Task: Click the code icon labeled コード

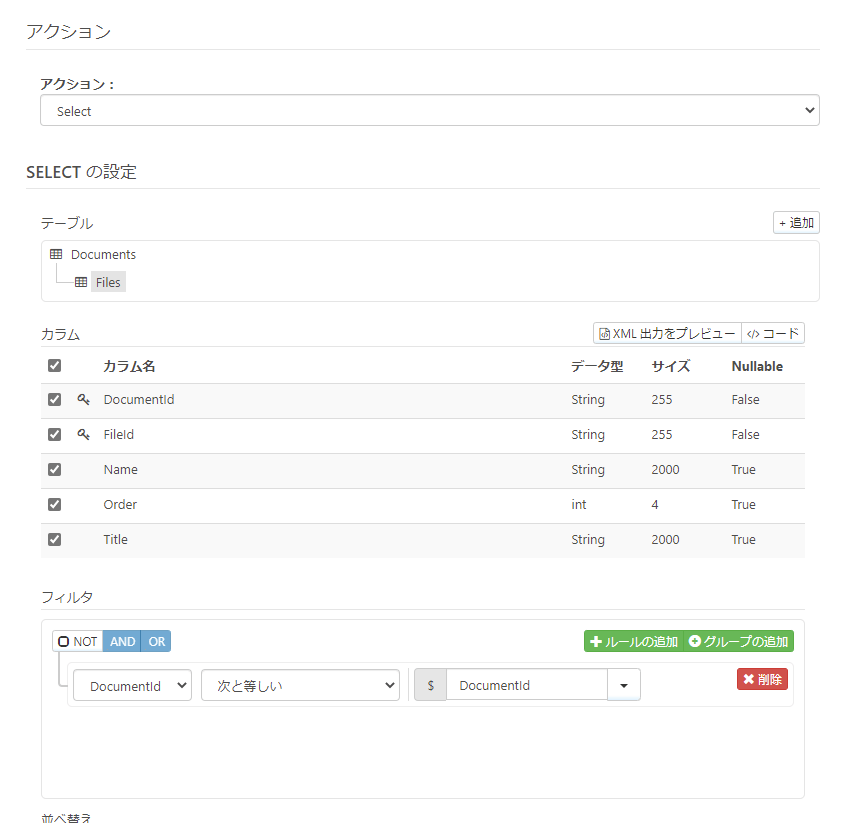Action: [x=756, y=333]
